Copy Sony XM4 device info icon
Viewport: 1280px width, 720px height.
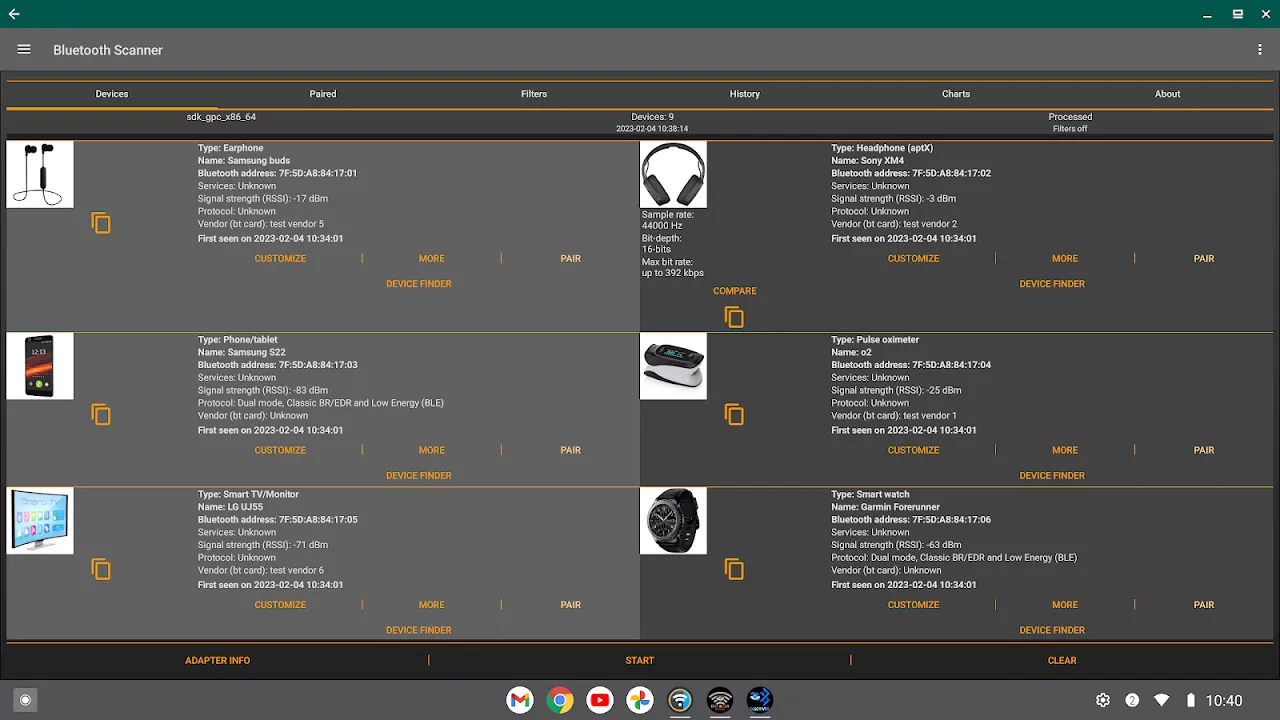click(x=734, y=317)
